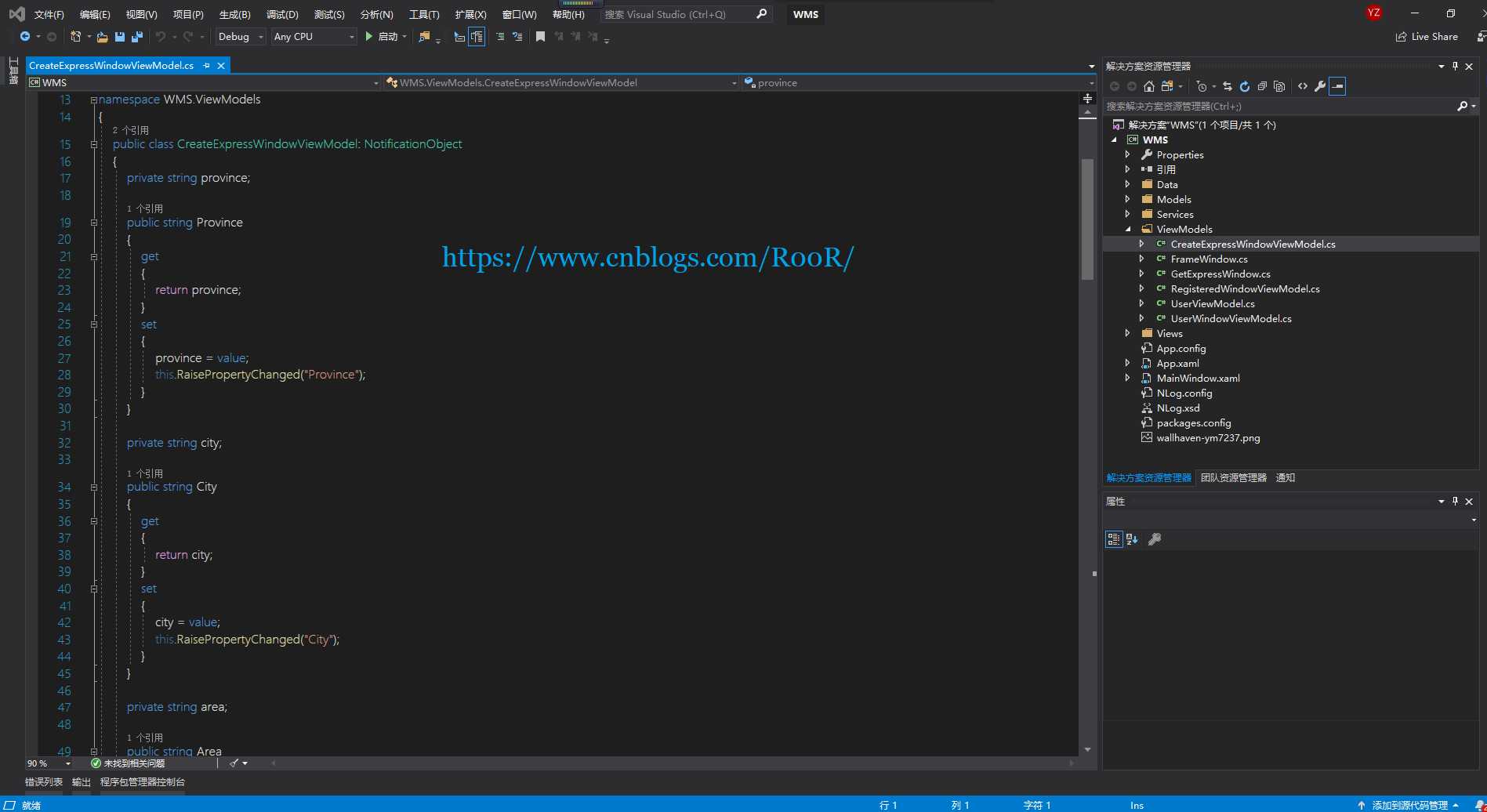
Task: Select MainWindow.xaml in Solution Explorer
Action: 1198,379
